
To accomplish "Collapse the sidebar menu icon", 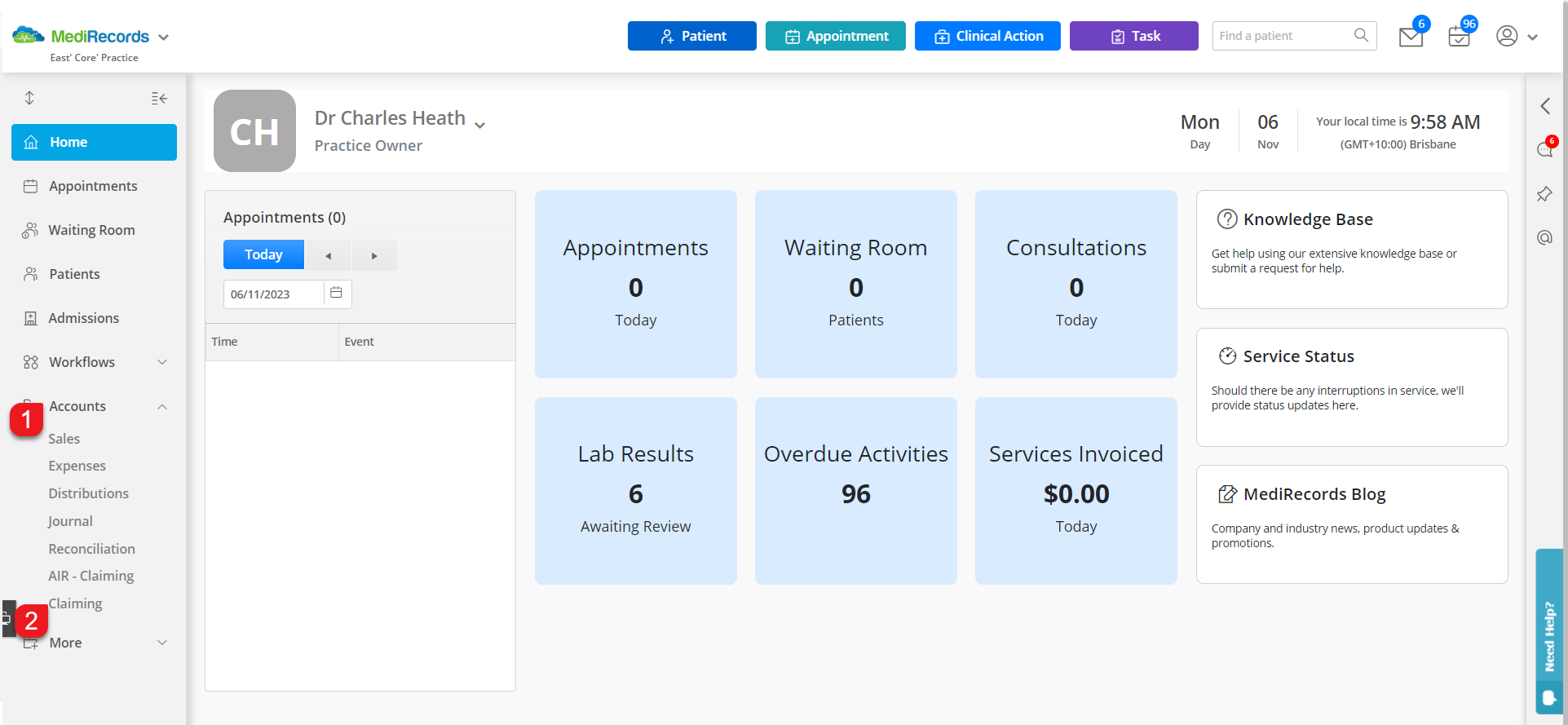I will point(159,98).
